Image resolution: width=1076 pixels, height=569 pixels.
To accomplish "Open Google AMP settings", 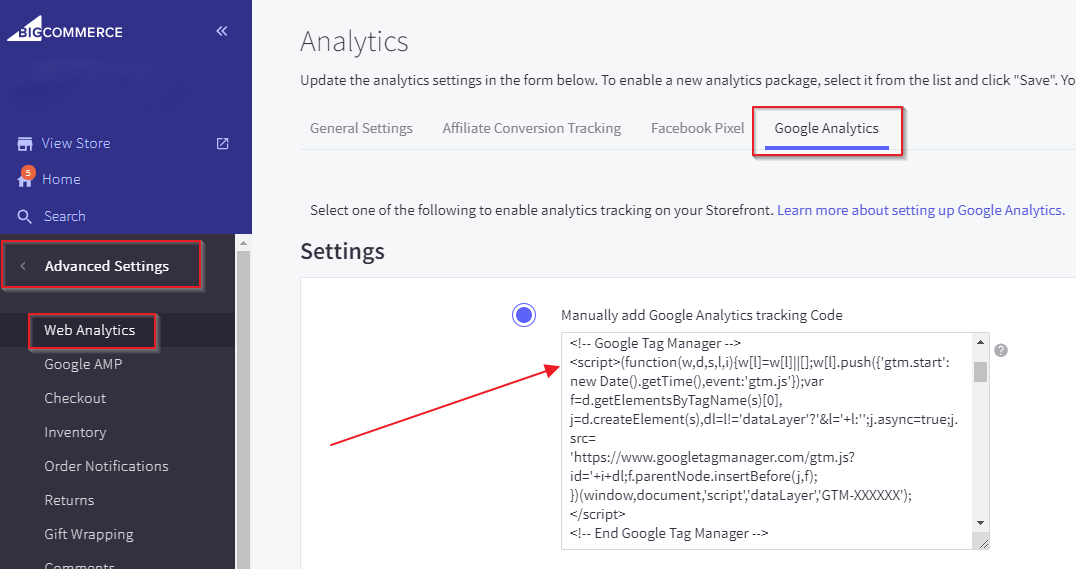I will pyautogui.click(x=83, y=364).
